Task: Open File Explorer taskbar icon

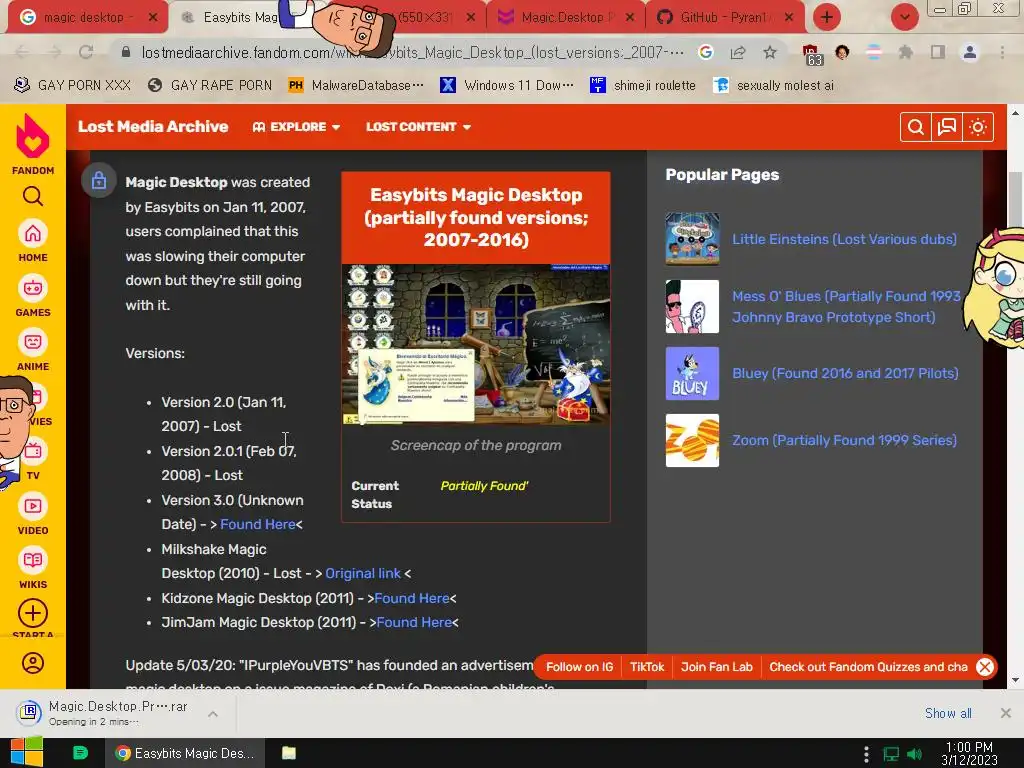Action: pyautogui.click(x=289, y=753)
